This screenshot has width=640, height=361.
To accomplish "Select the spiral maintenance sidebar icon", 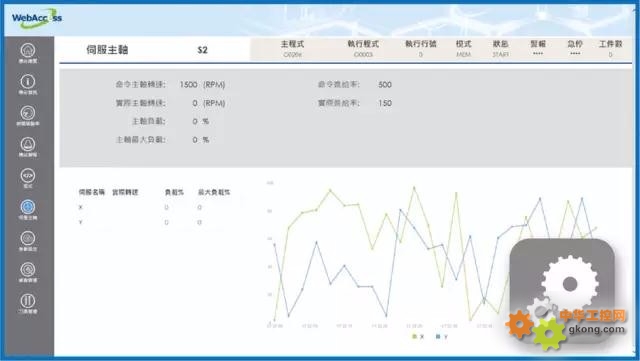I will tap(28, 272).
